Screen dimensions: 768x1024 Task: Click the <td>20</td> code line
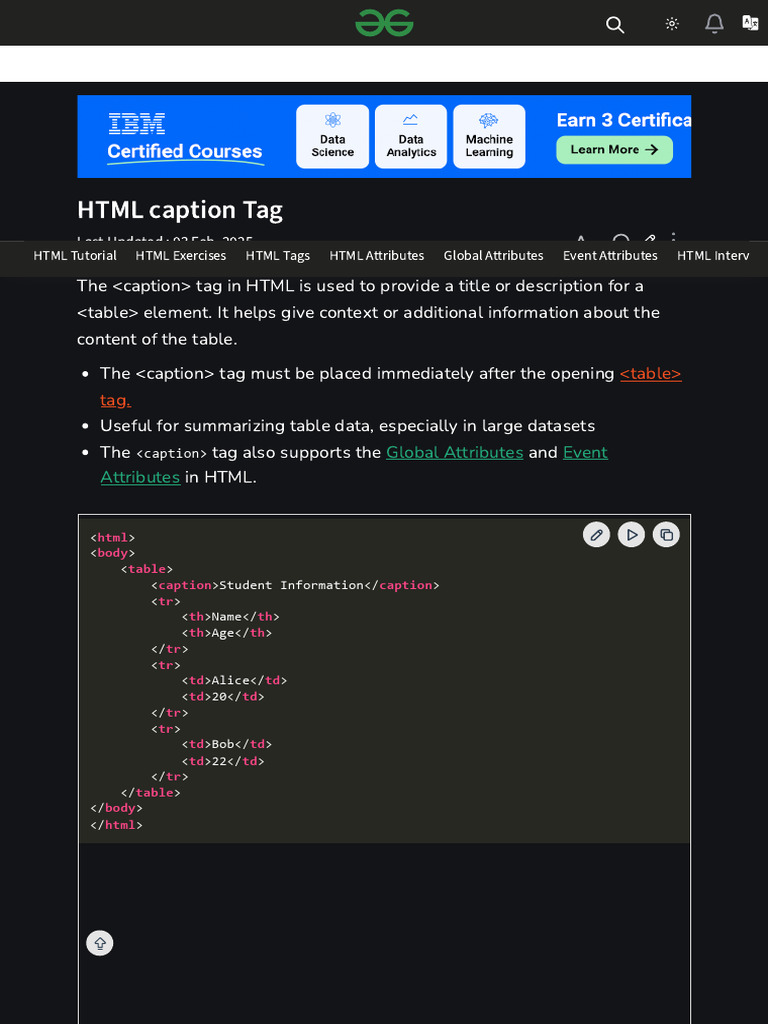pos(223,697)
